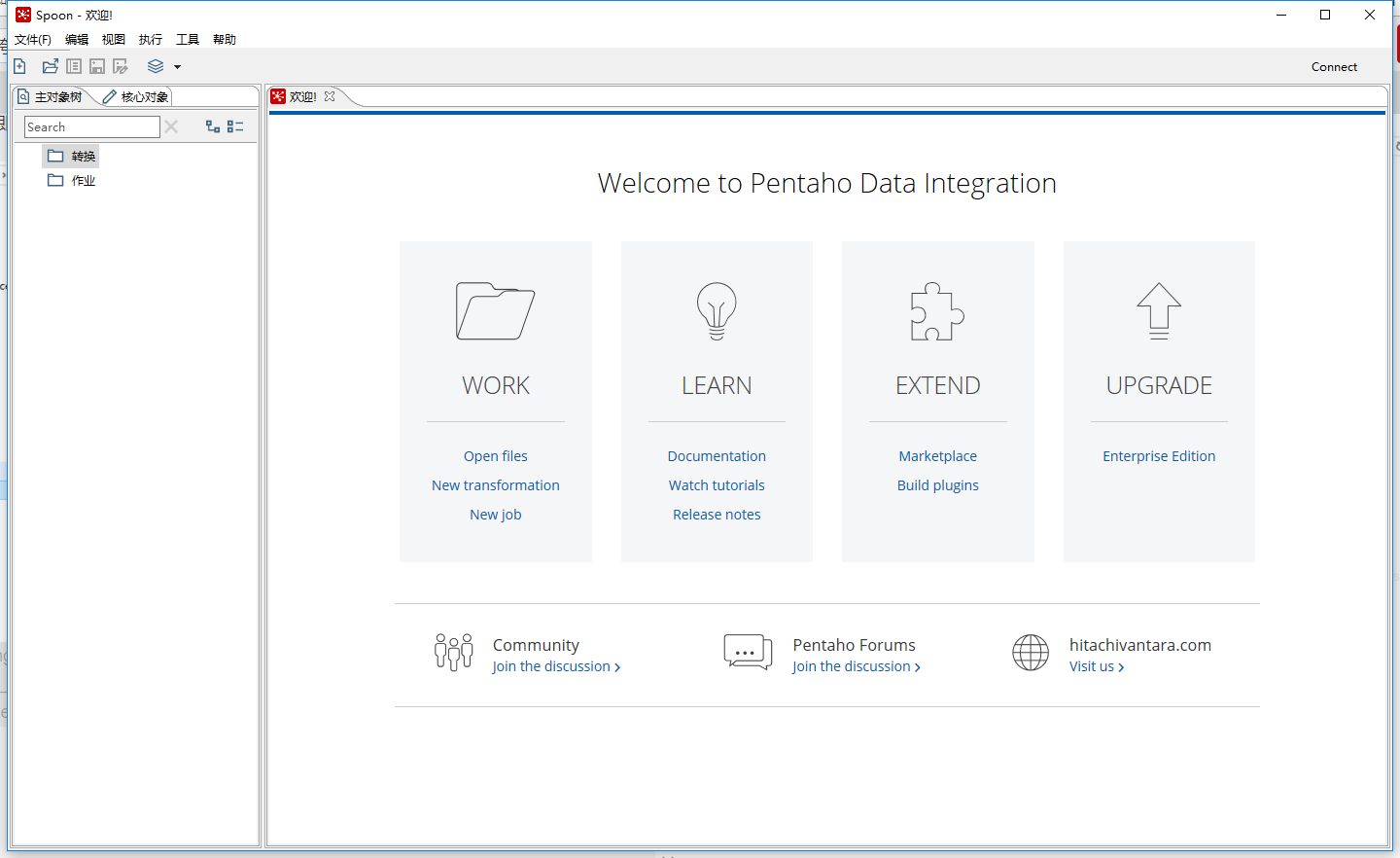Click the EXTEND heading text
This screenshot has height=858, width=1400.
[x=938, y=385]
